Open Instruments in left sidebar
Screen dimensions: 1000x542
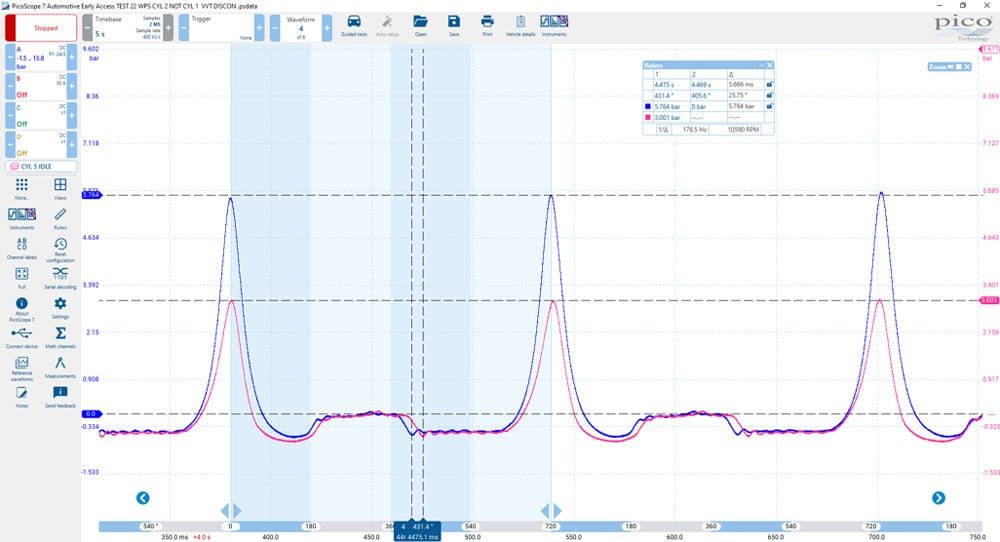pos(22,217)
